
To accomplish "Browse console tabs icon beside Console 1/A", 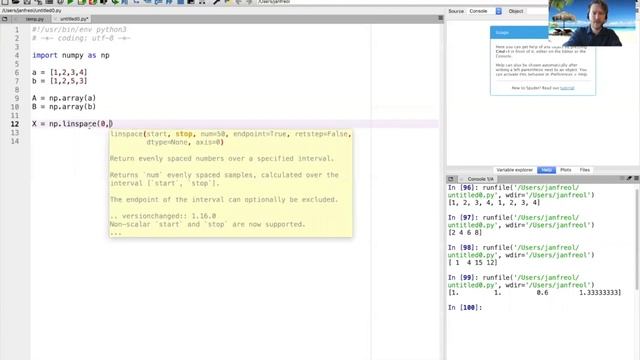I will pos(451,179).
